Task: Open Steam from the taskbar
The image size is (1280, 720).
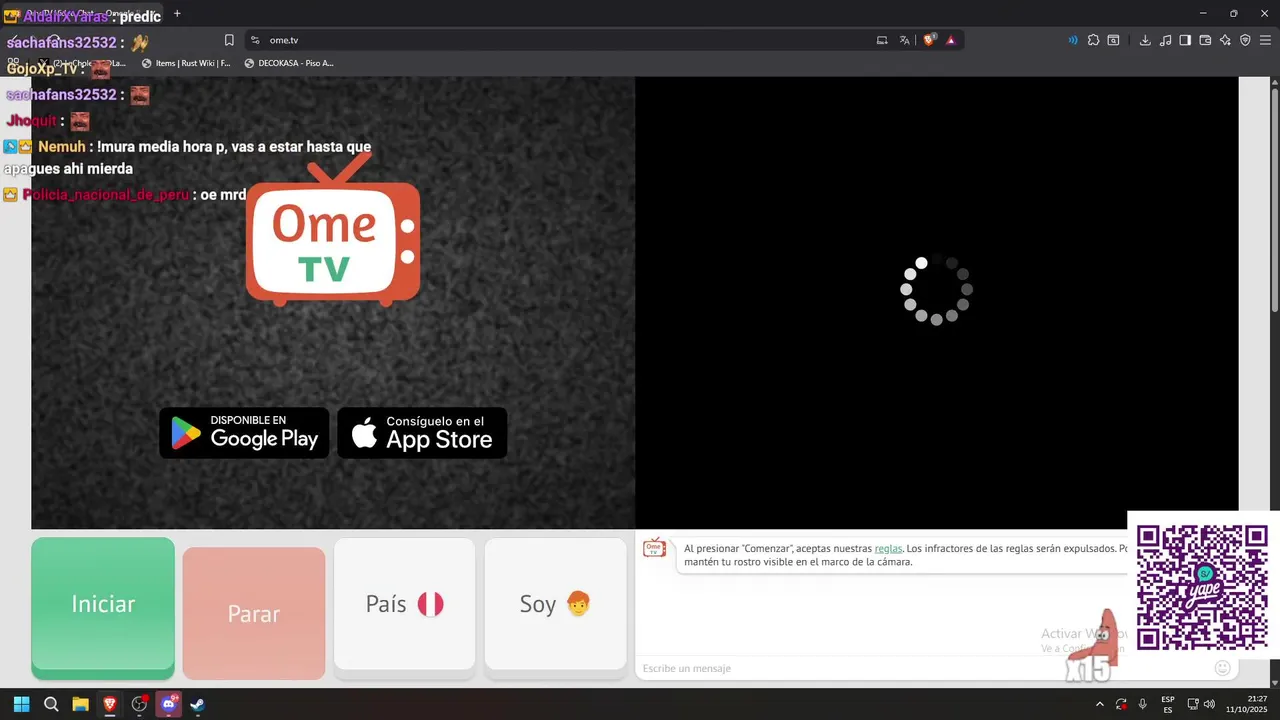Action: 198,704
